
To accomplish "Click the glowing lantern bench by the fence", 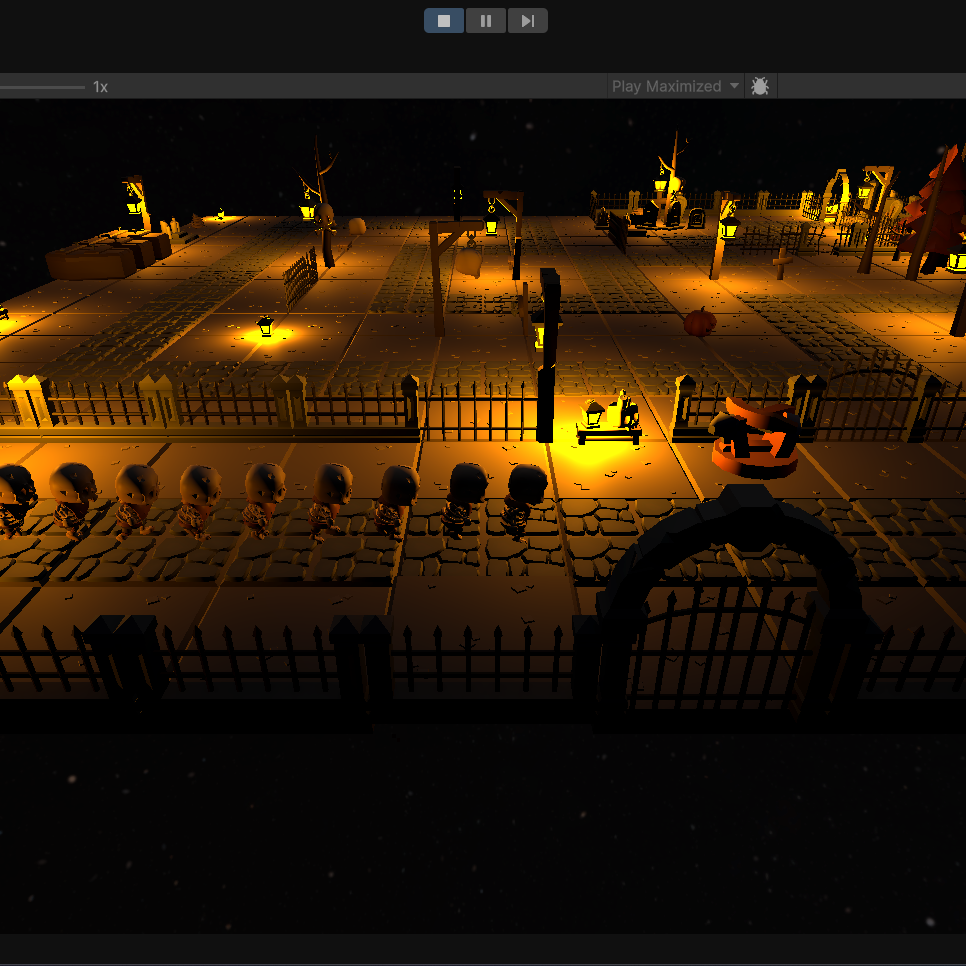I will tap(609, 420).
